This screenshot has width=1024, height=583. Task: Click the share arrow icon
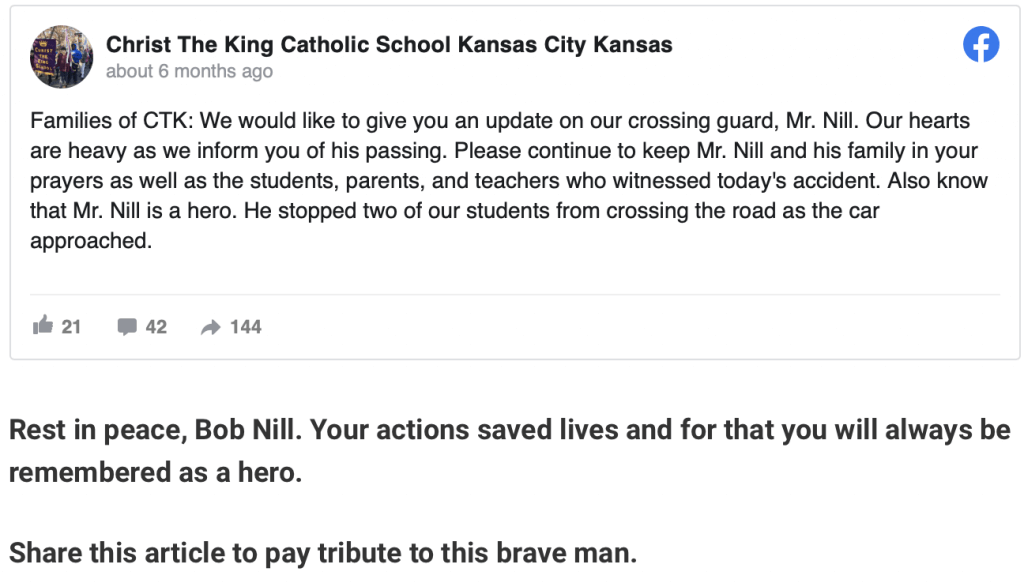pyautogui.click(x=210, y=327)
